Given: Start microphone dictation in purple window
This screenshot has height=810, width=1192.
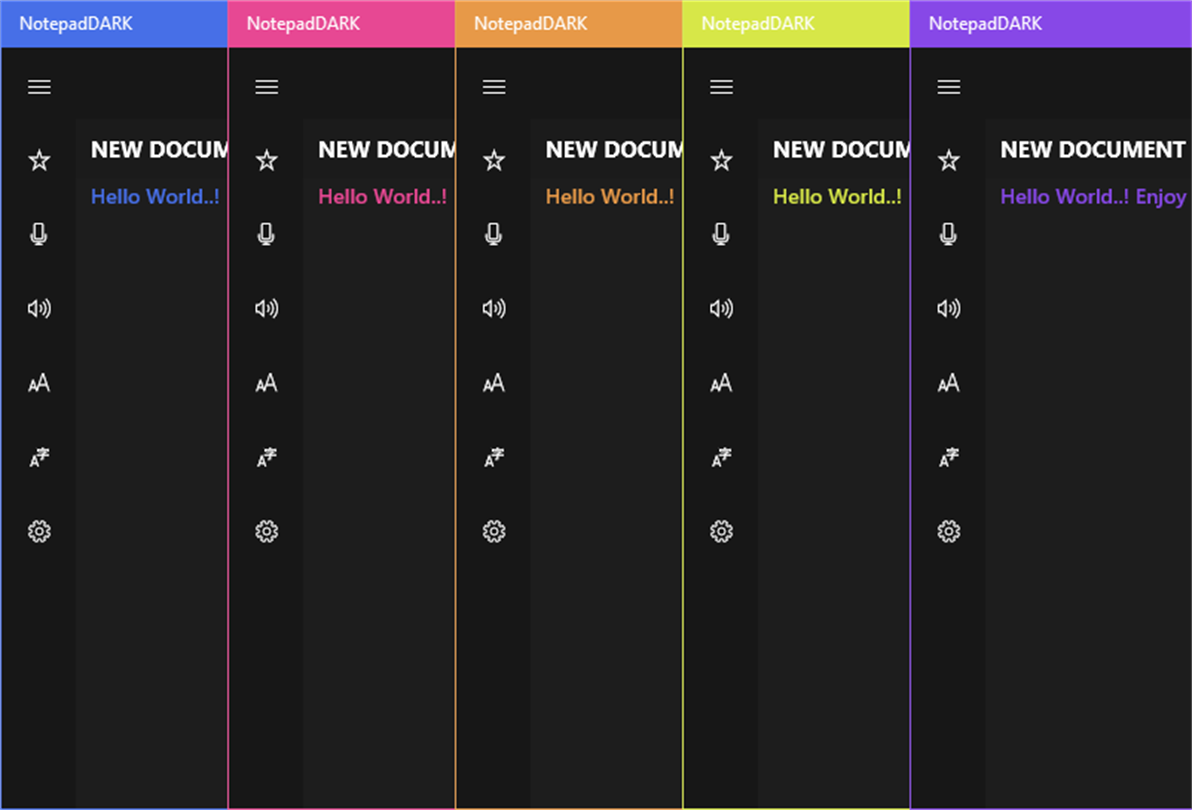Looking at the screenshot, I should 948,234.
